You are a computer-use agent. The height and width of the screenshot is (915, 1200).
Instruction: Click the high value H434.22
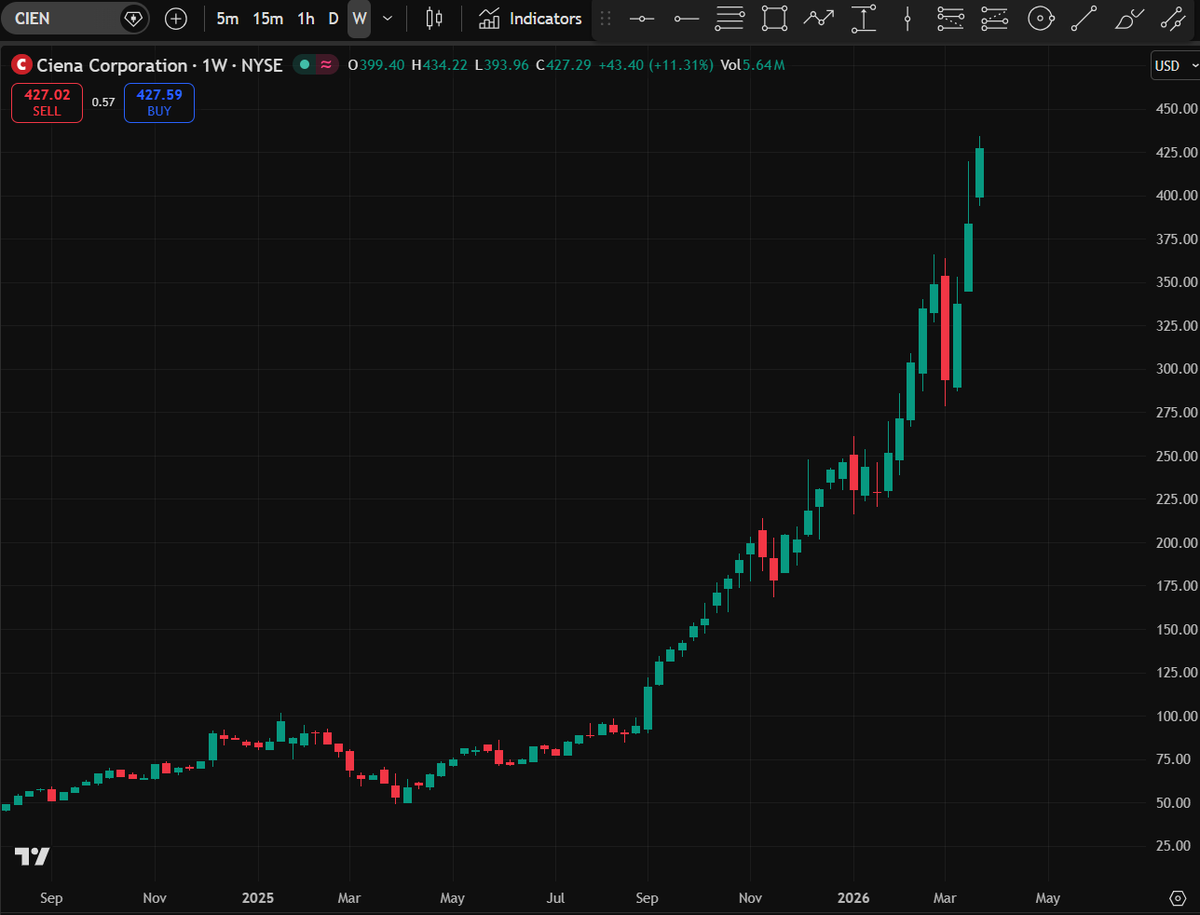[x=439, y=65]
